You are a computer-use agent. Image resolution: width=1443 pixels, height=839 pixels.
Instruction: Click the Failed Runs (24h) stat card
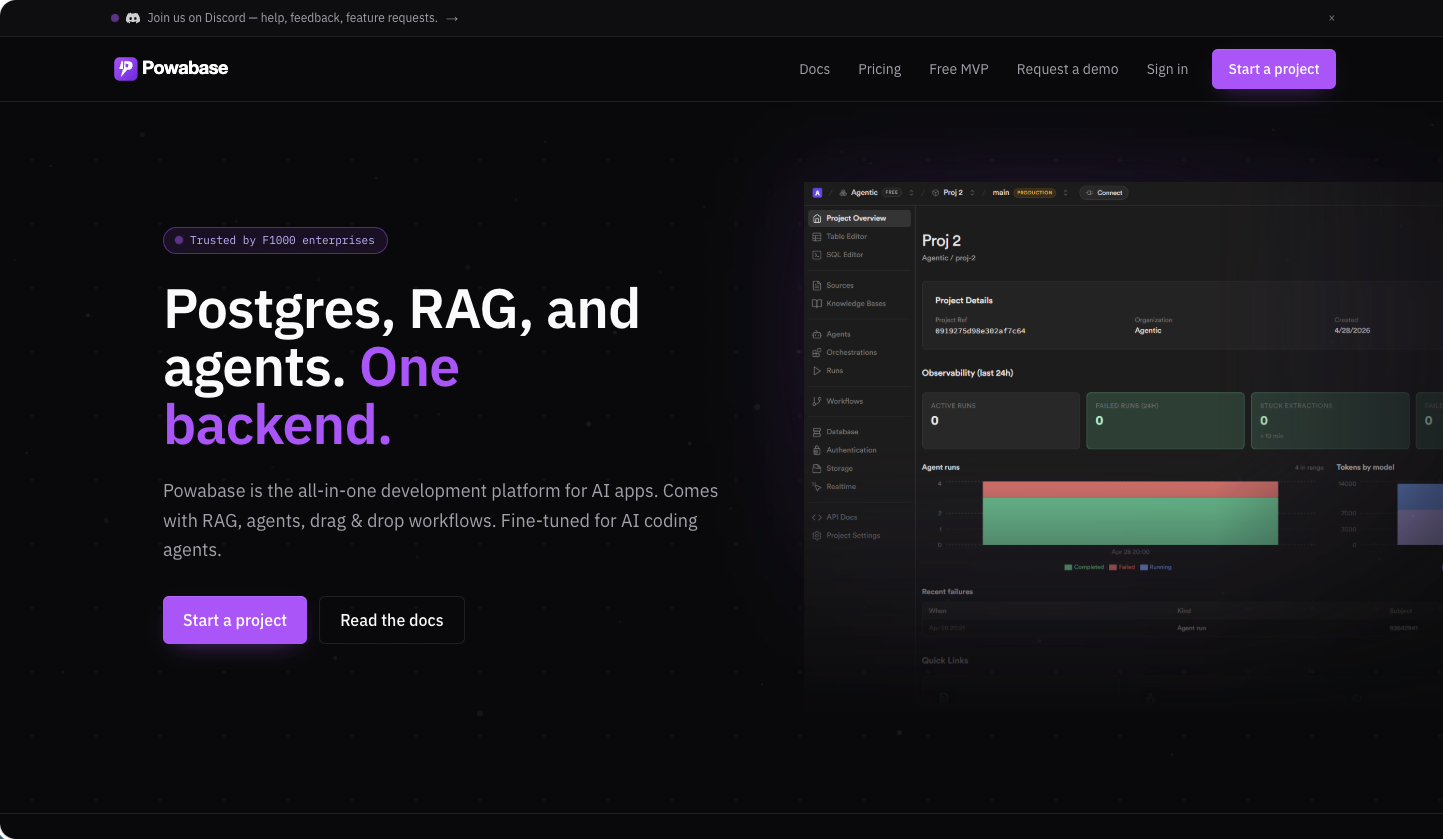click(1165, 420)
